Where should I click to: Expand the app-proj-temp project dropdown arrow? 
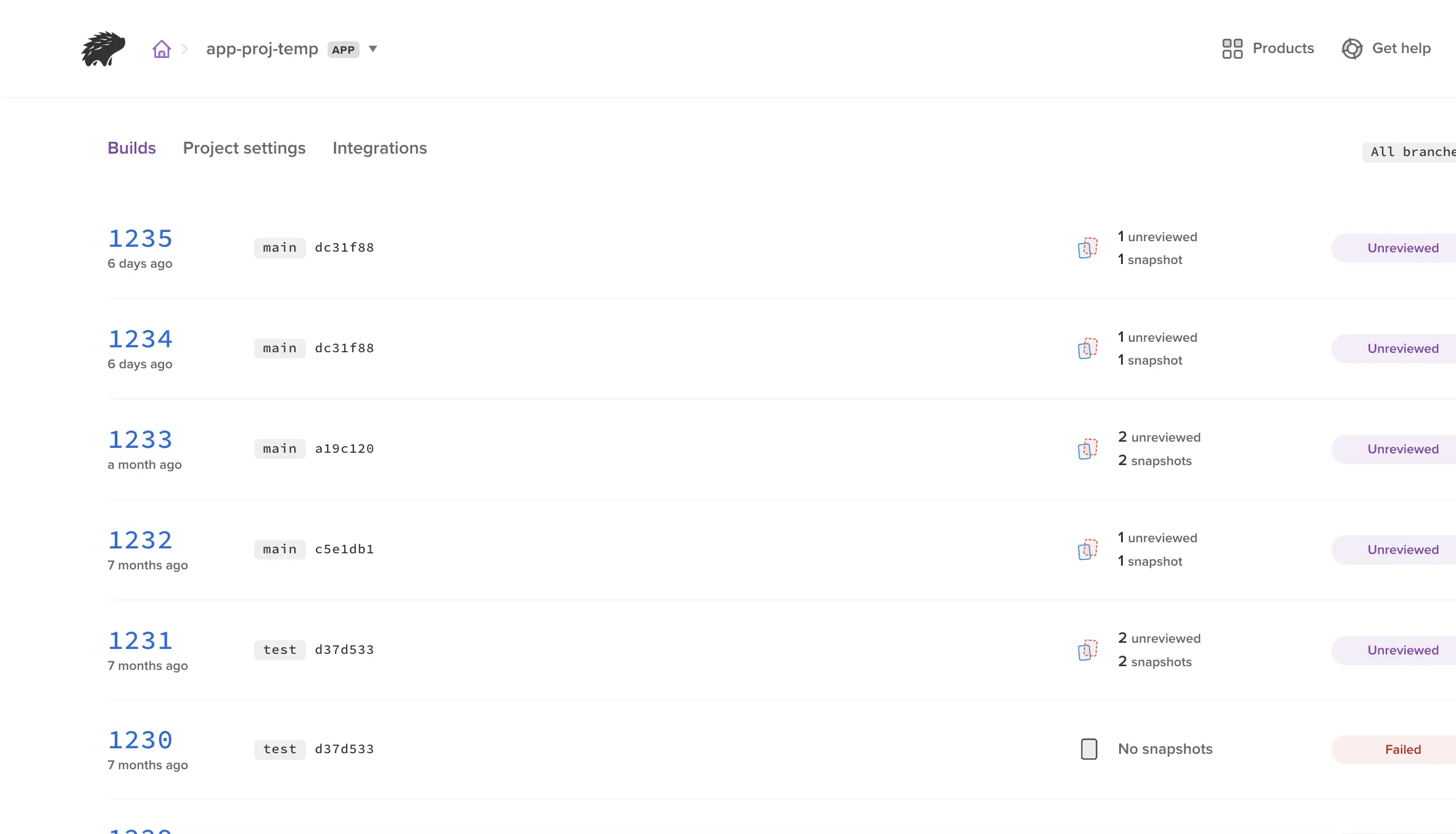[373, 49]
